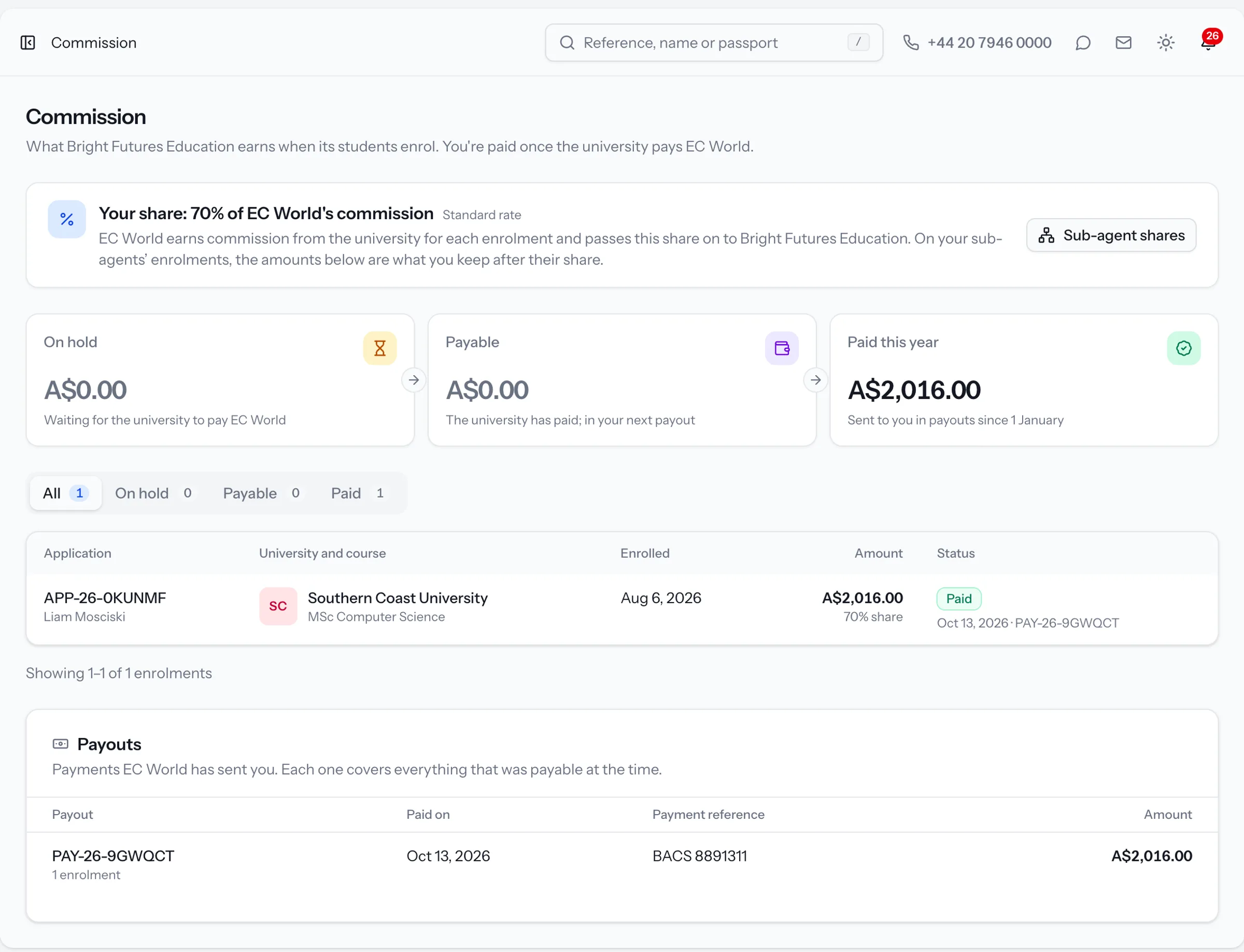Click the Paid on date Oct 13, 2026

(x=448, y=856)
